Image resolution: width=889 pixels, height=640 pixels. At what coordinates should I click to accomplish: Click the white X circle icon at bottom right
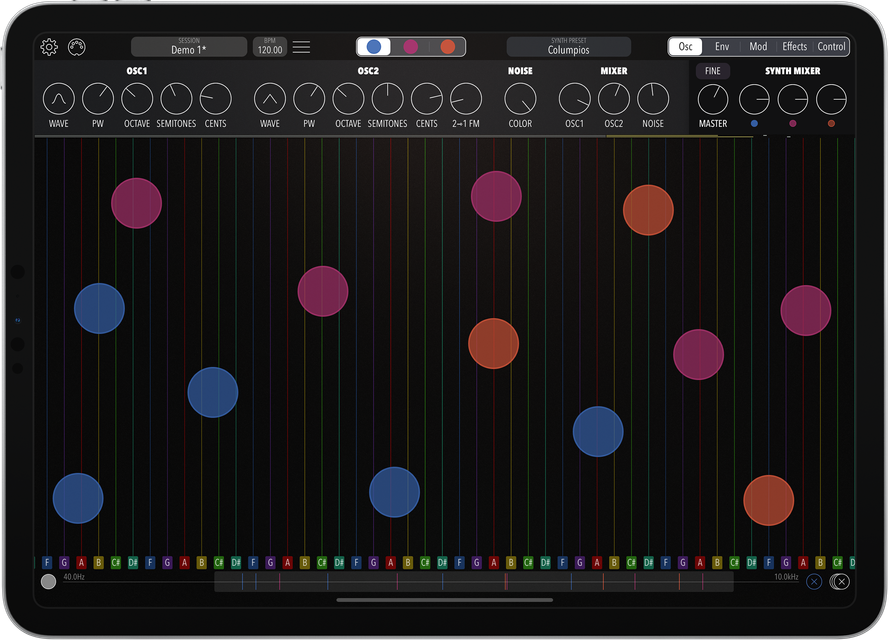841,582
